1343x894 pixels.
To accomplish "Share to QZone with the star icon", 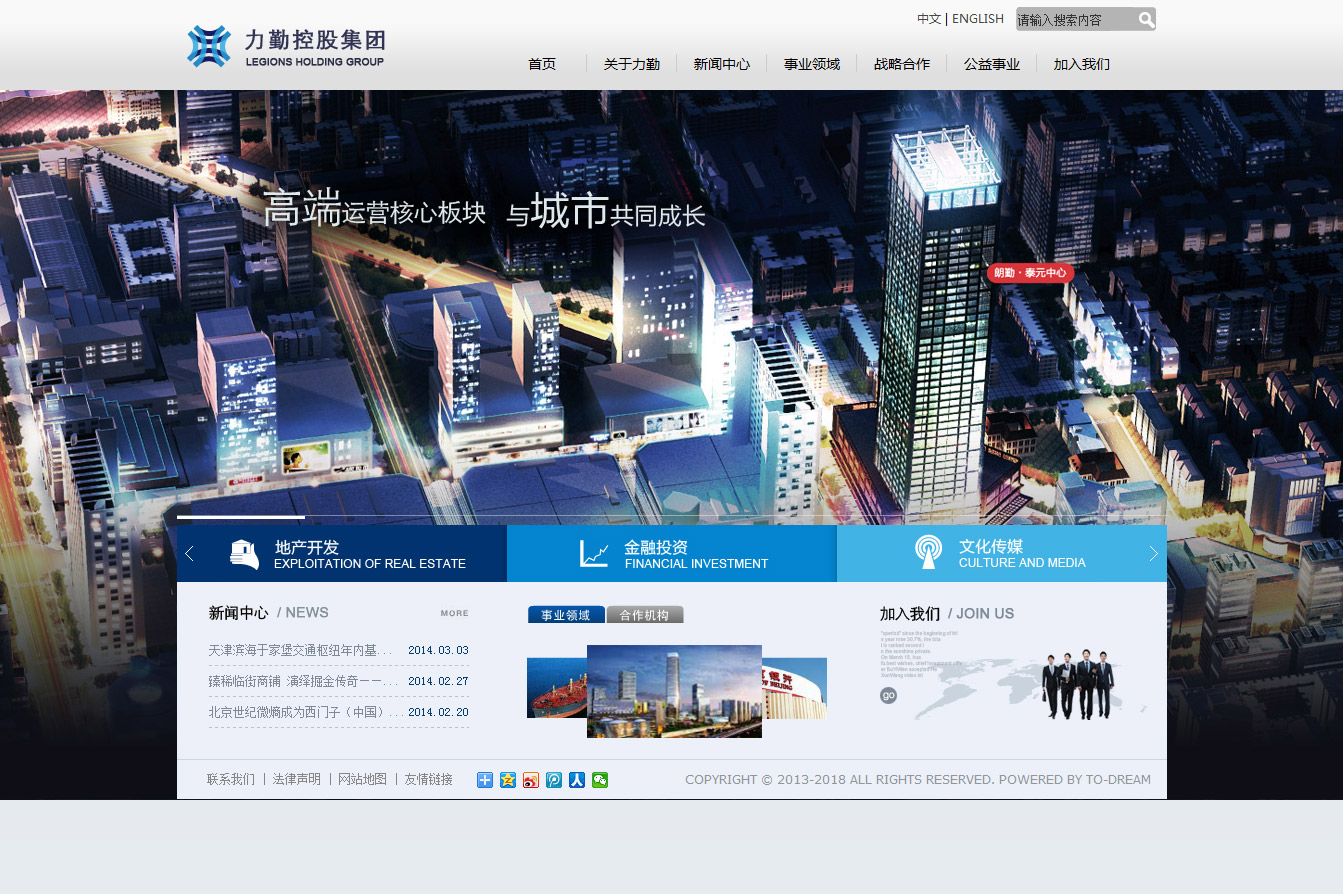I will (508, 780).
